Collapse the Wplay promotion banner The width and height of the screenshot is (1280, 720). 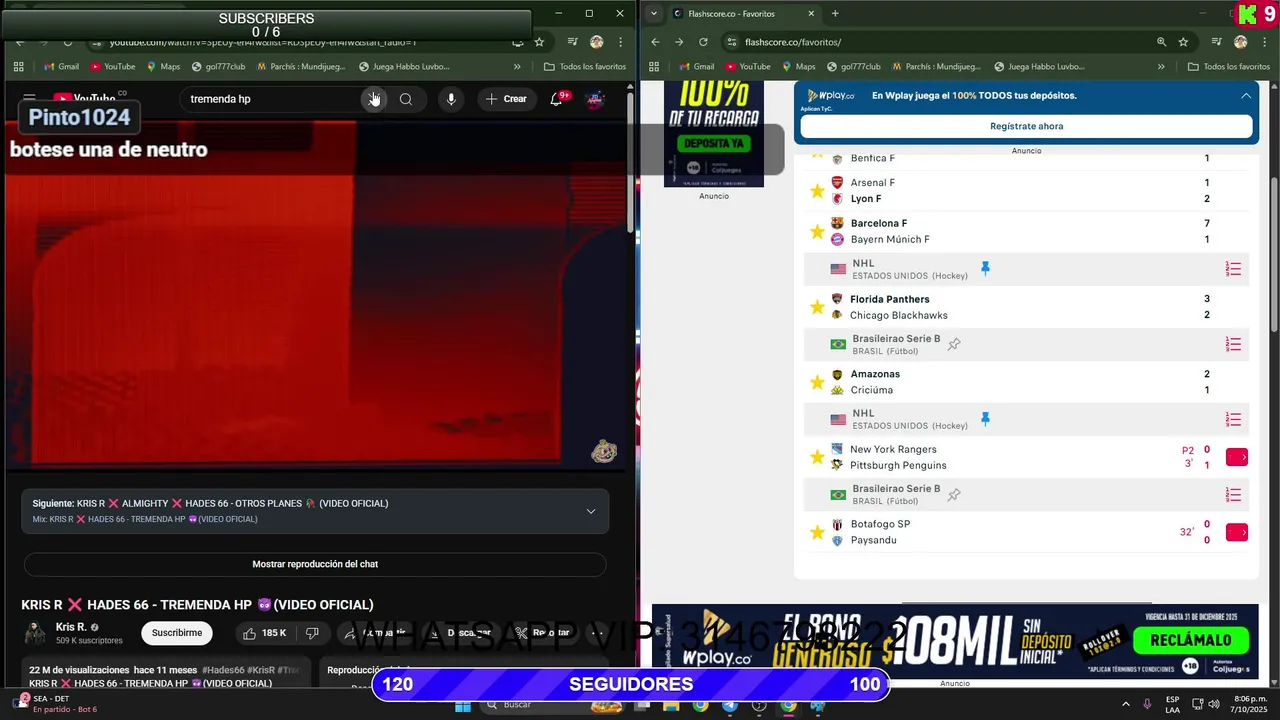coord(1246,96)
